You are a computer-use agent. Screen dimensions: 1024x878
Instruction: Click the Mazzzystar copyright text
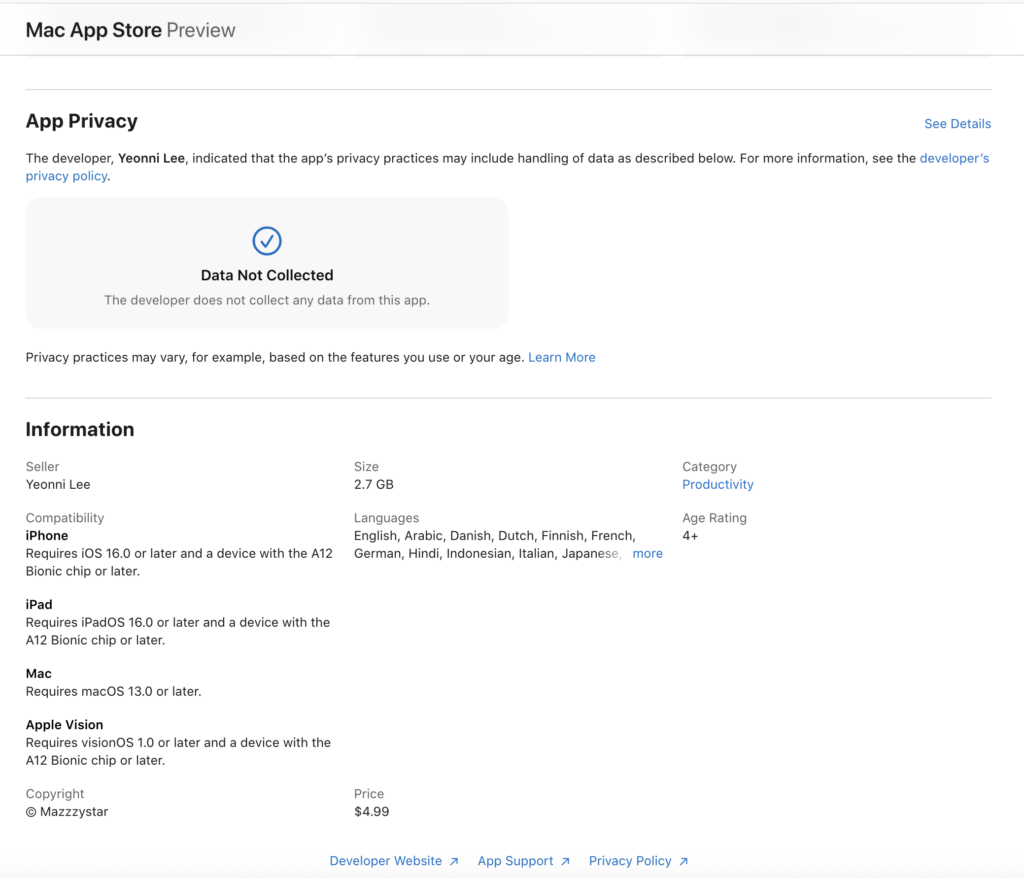73,811
